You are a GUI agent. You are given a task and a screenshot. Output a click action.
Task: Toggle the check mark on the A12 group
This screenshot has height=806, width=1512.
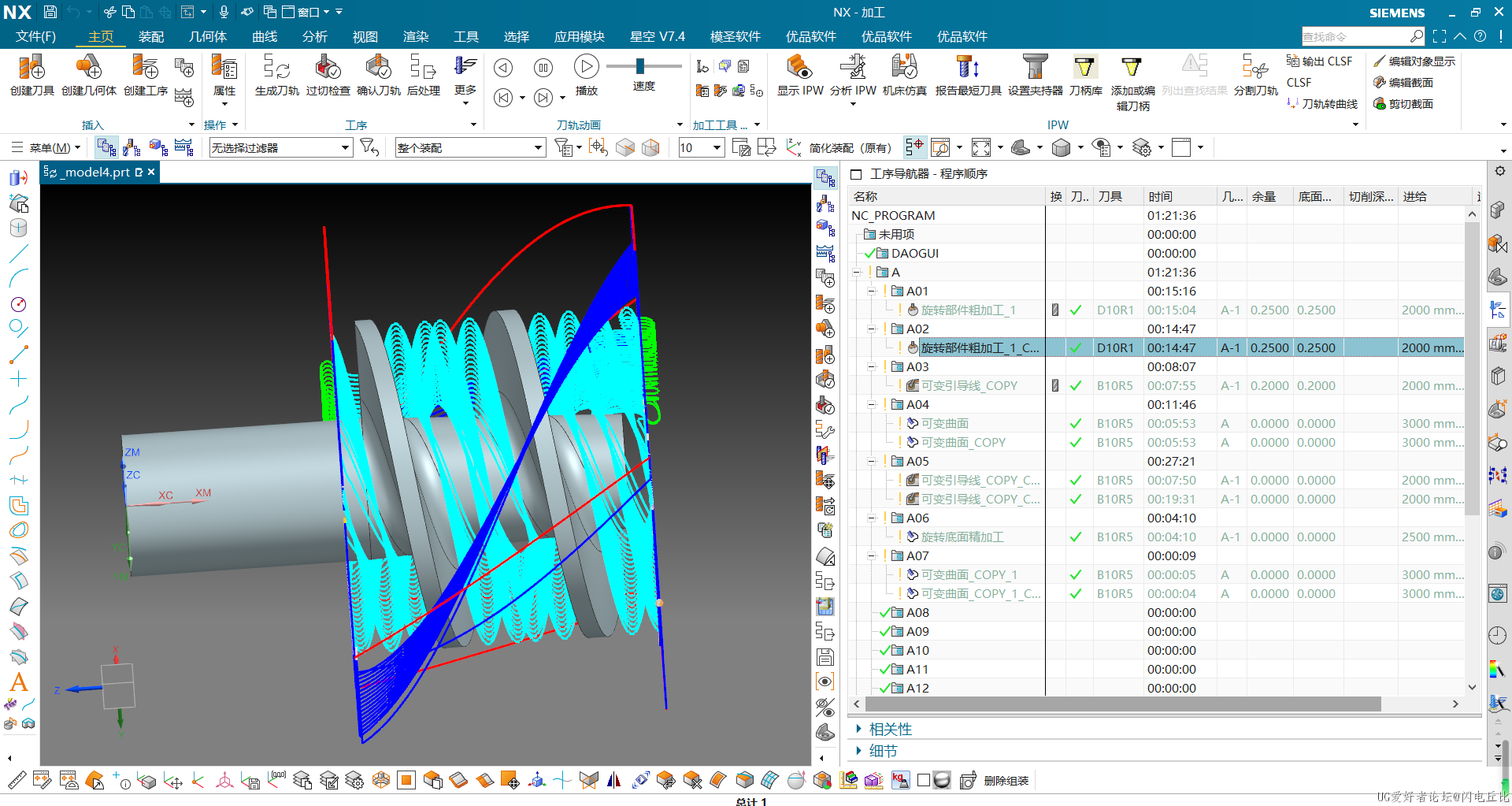tap(885, 688)
